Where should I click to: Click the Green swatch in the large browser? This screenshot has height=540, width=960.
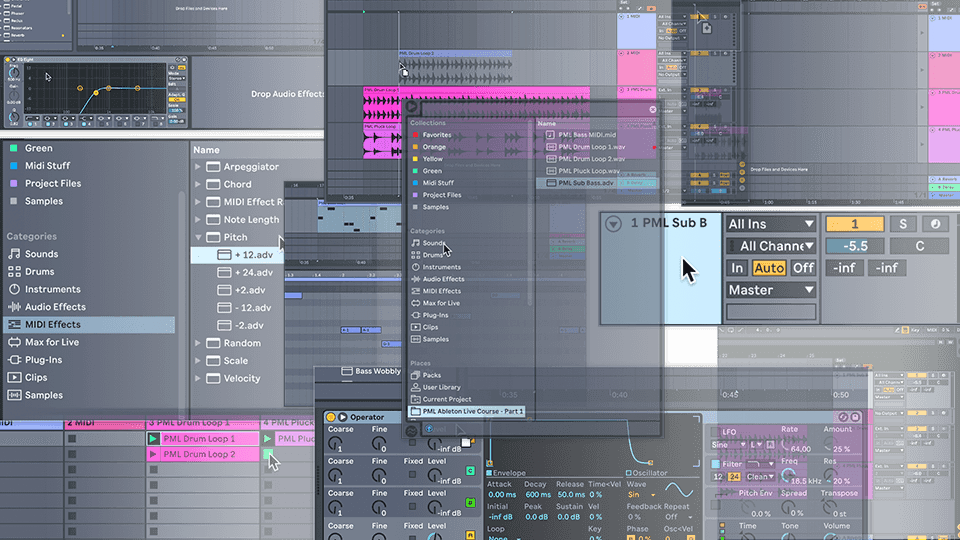(x=13, y=148)
